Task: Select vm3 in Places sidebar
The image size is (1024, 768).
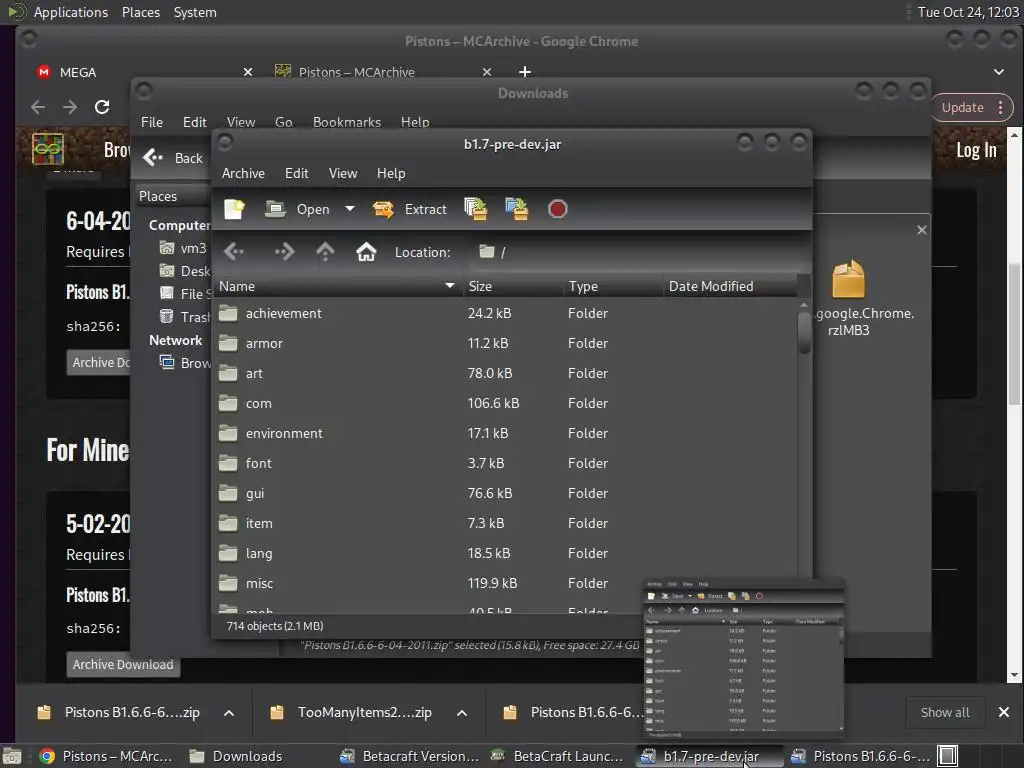Action: coord(184,248)
